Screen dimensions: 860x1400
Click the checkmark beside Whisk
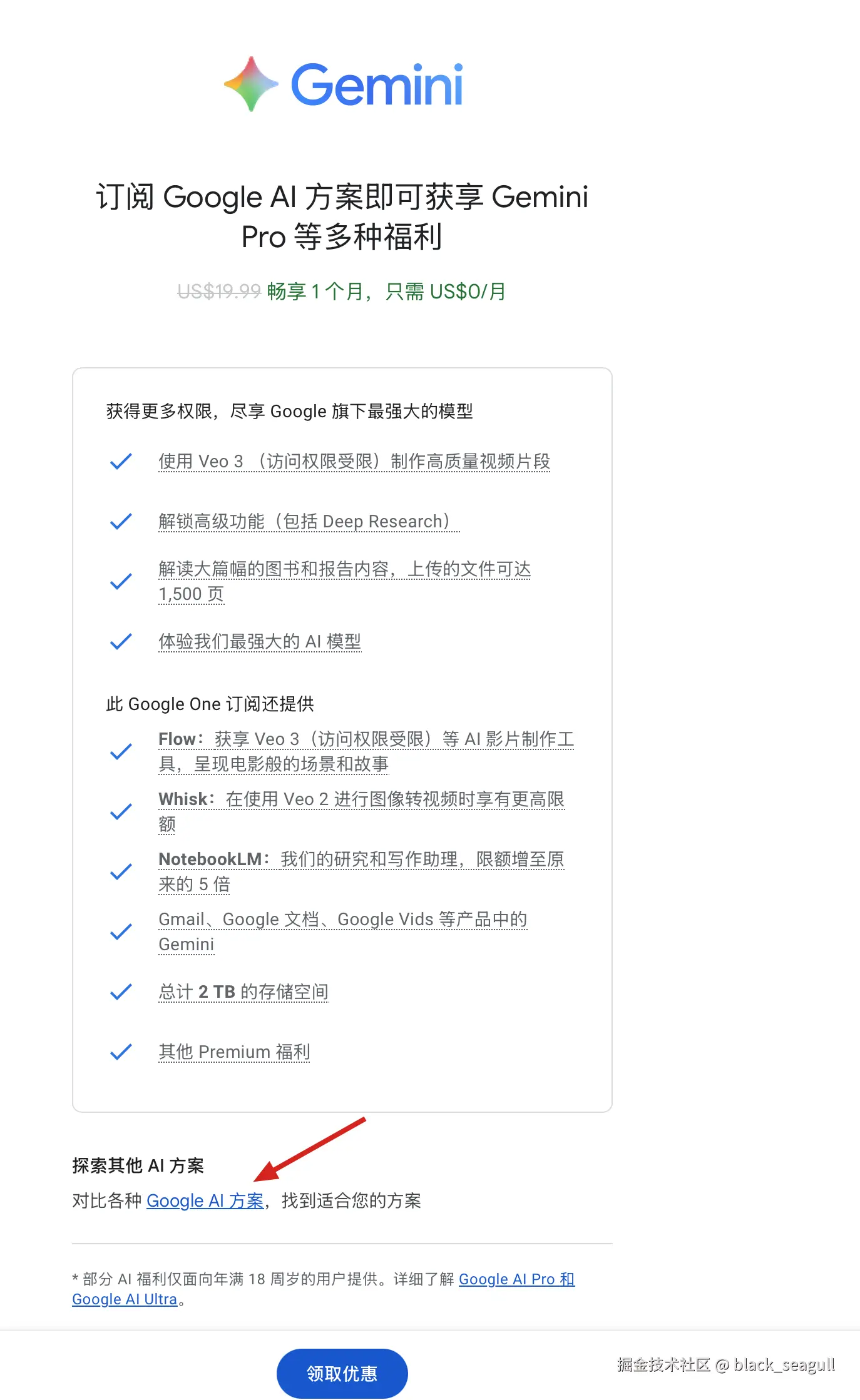point(121,811)
